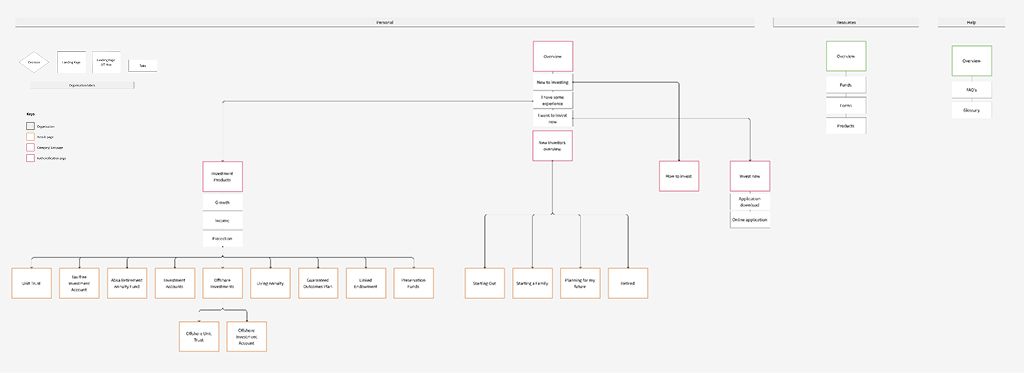This screenshot has width=1024, height=373.
Task: Select the Tabs legend shape
Action: click(142, 65)
